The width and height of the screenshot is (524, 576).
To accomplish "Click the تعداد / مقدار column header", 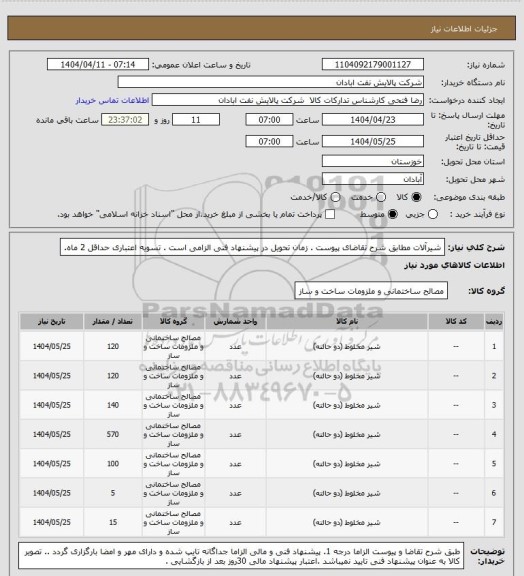I will pos(113,321).
